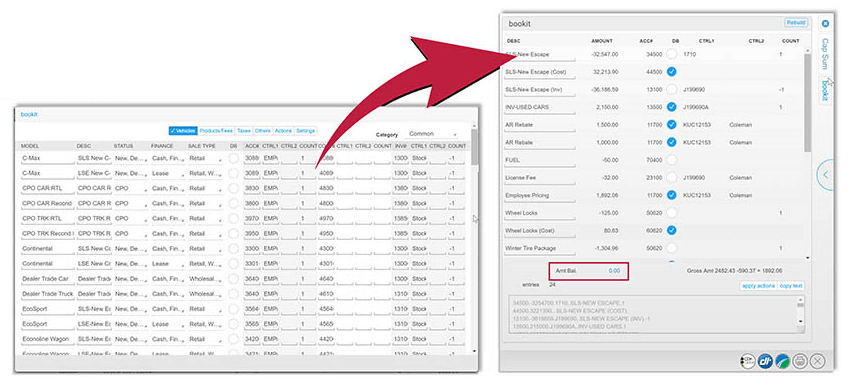This screenshot has height=377, width=855.
Task: Open the Cap Sum side tab
Action: tap(825, 55)
